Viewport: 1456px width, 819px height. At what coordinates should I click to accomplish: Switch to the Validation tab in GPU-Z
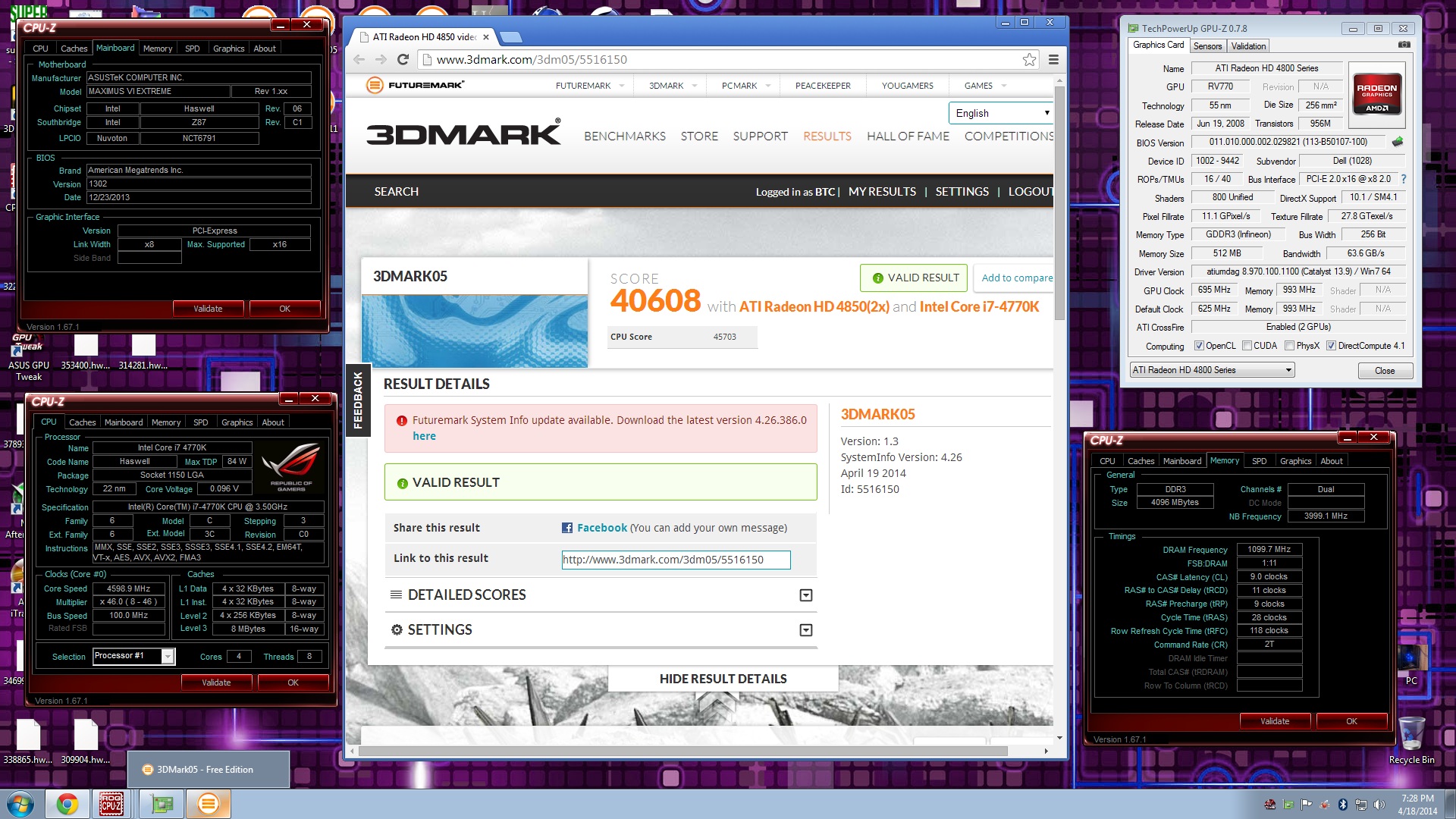pyautogui.click(x=1248, y=46)
